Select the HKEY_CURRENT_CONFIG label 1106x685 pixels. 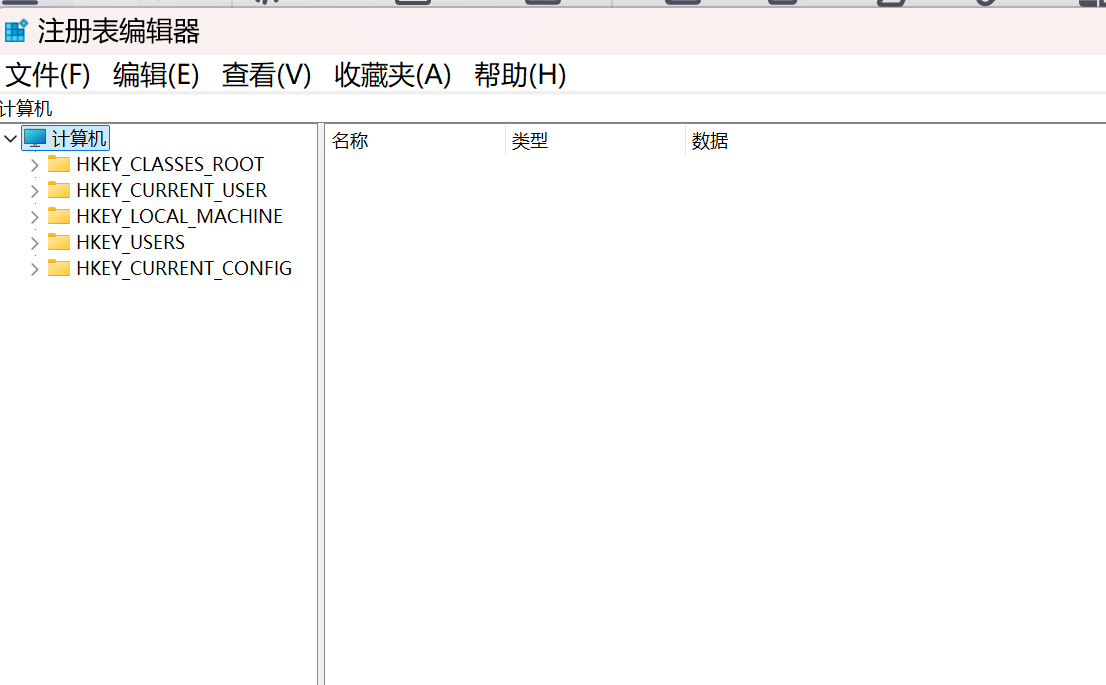pos(184,269)
